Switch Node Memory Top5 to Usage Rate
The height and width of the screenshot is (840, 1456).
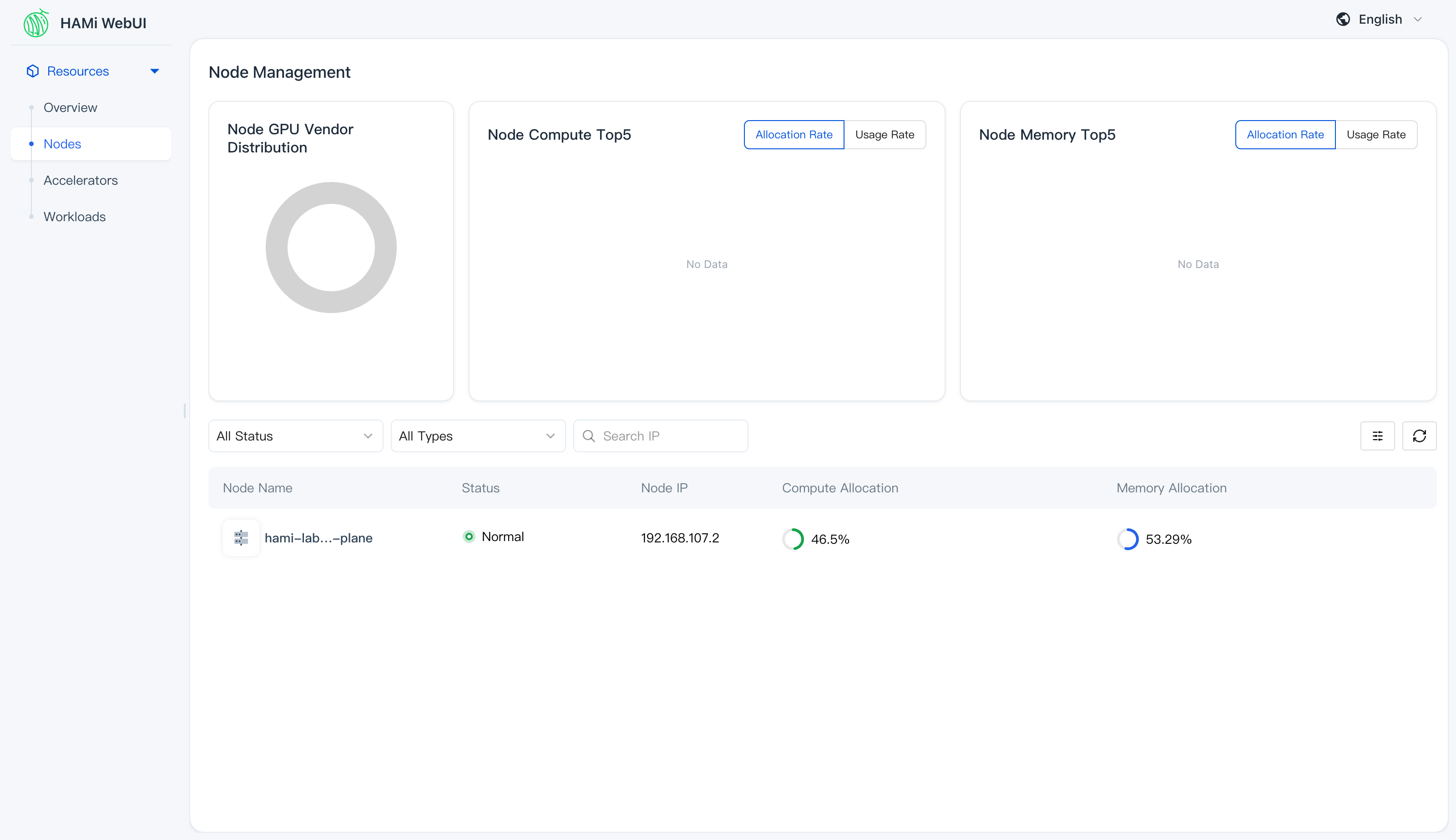click(x=1376, y=134)
